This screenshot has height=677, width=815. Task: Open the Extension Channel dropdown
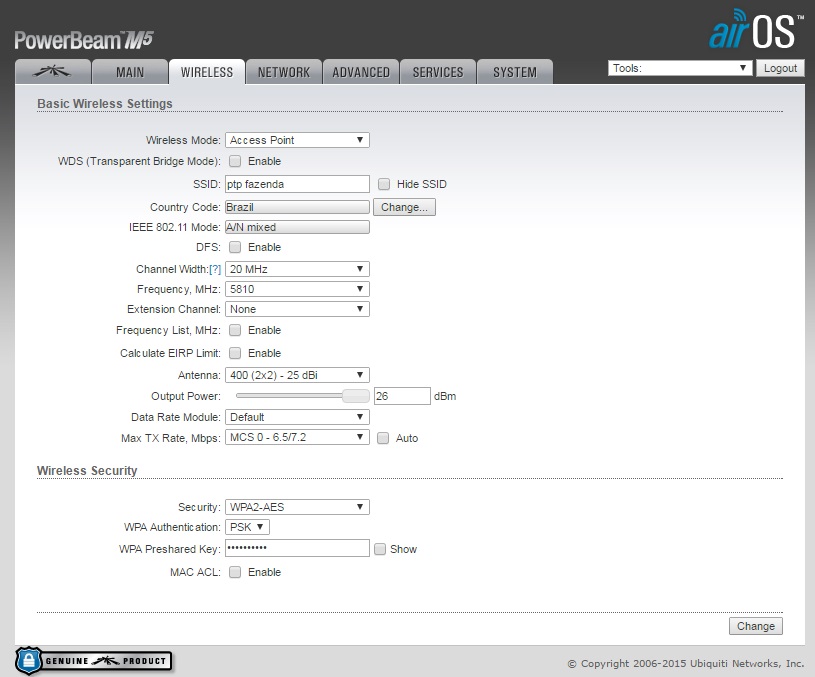[x=297, y=309]
